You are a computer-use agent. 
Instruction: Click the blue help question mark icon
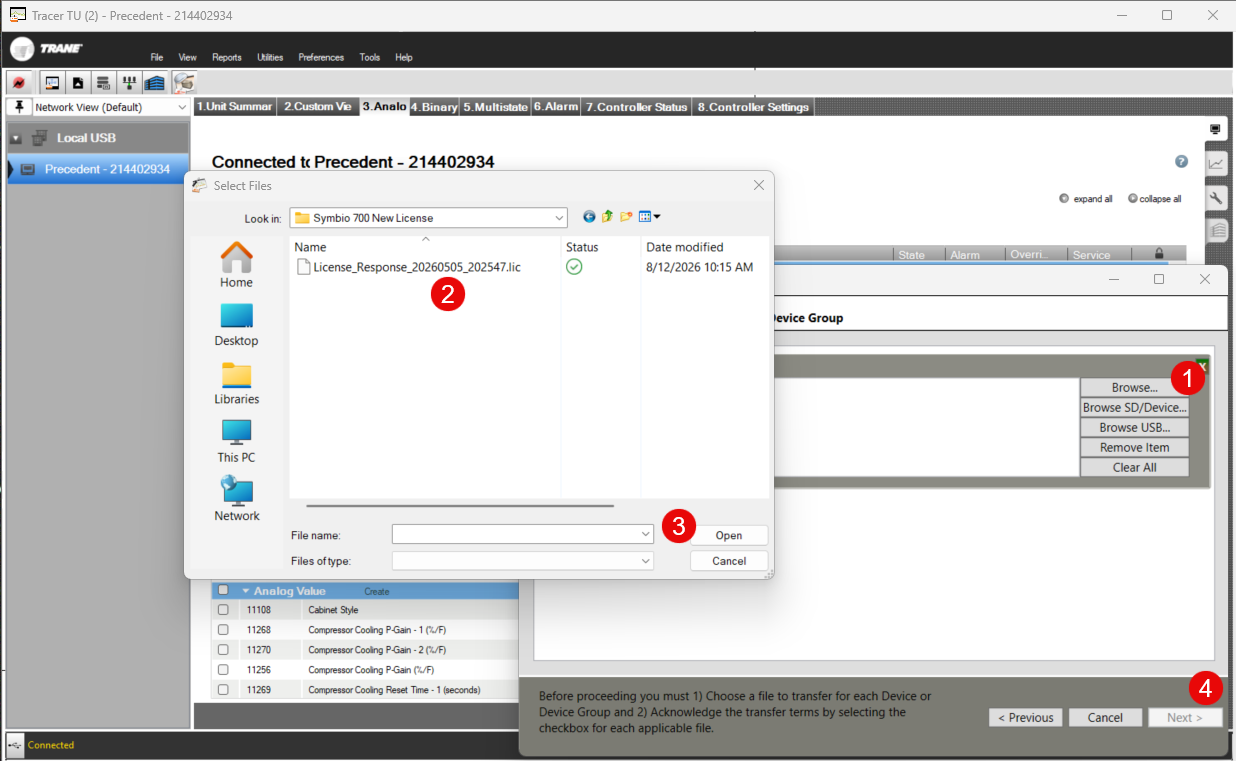(1182, 161)
